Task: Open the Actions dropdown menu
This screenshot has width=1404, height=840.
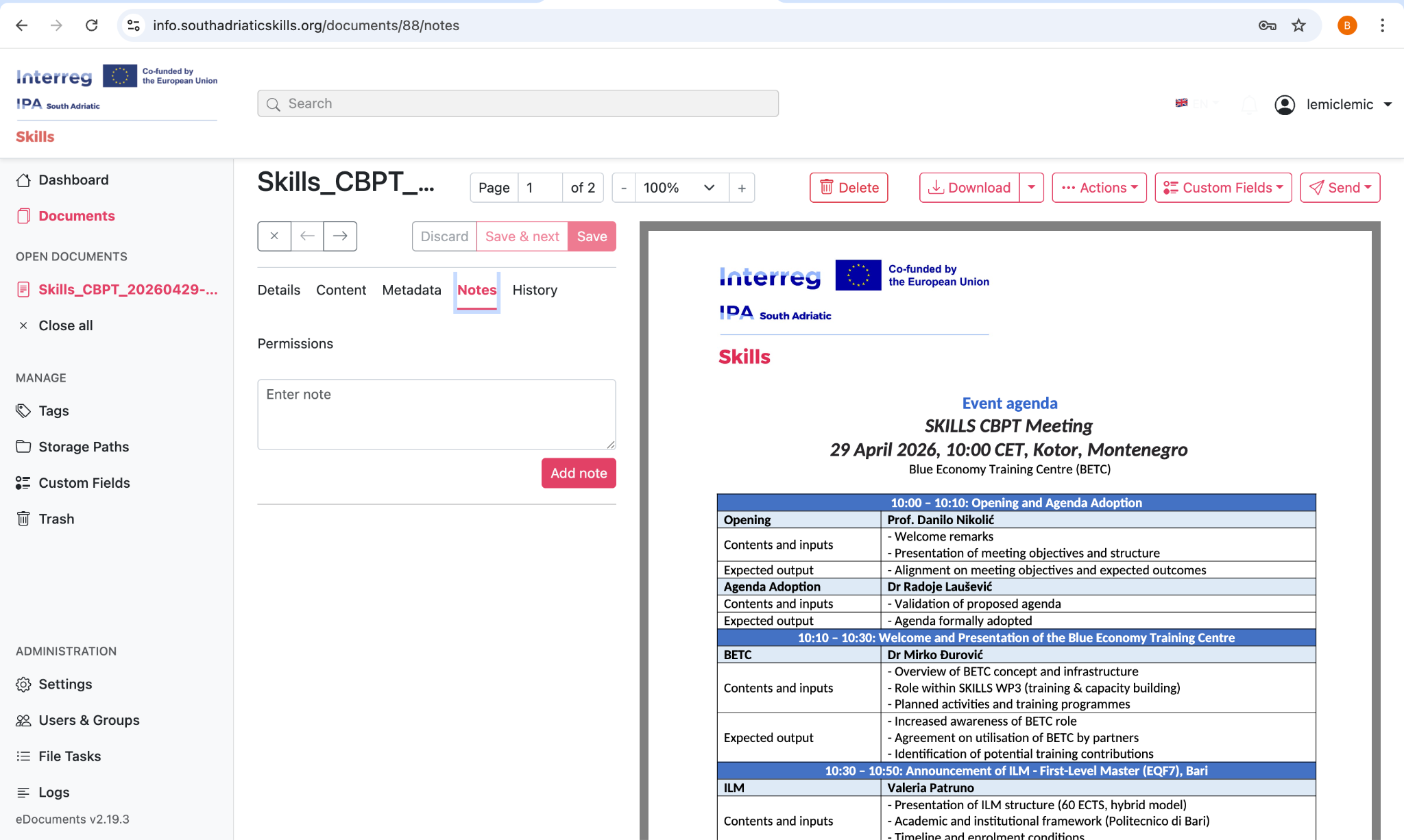Action: pyautogui.click(x=1099, y=188)
